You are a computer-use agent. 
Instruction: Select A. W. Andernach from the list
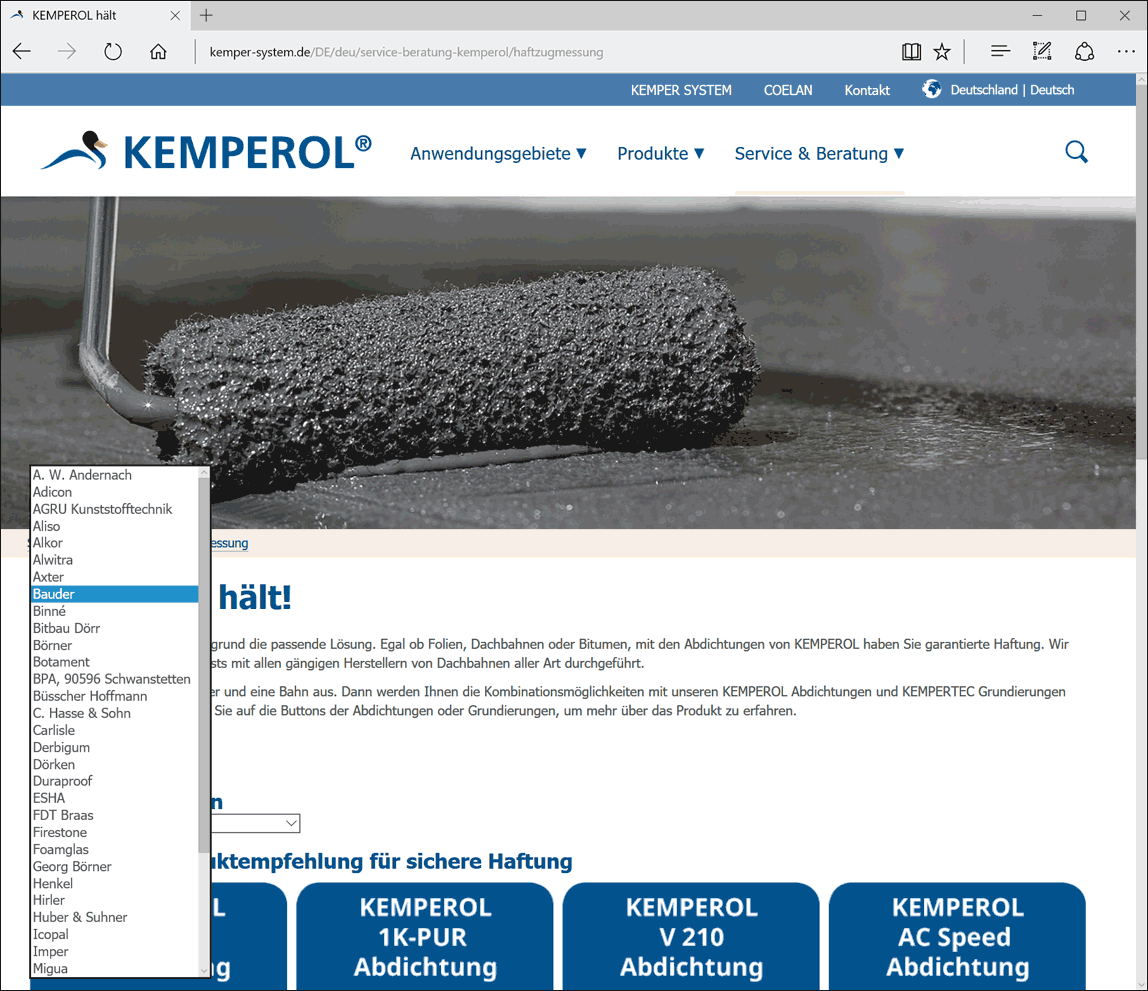coord(115,475)
